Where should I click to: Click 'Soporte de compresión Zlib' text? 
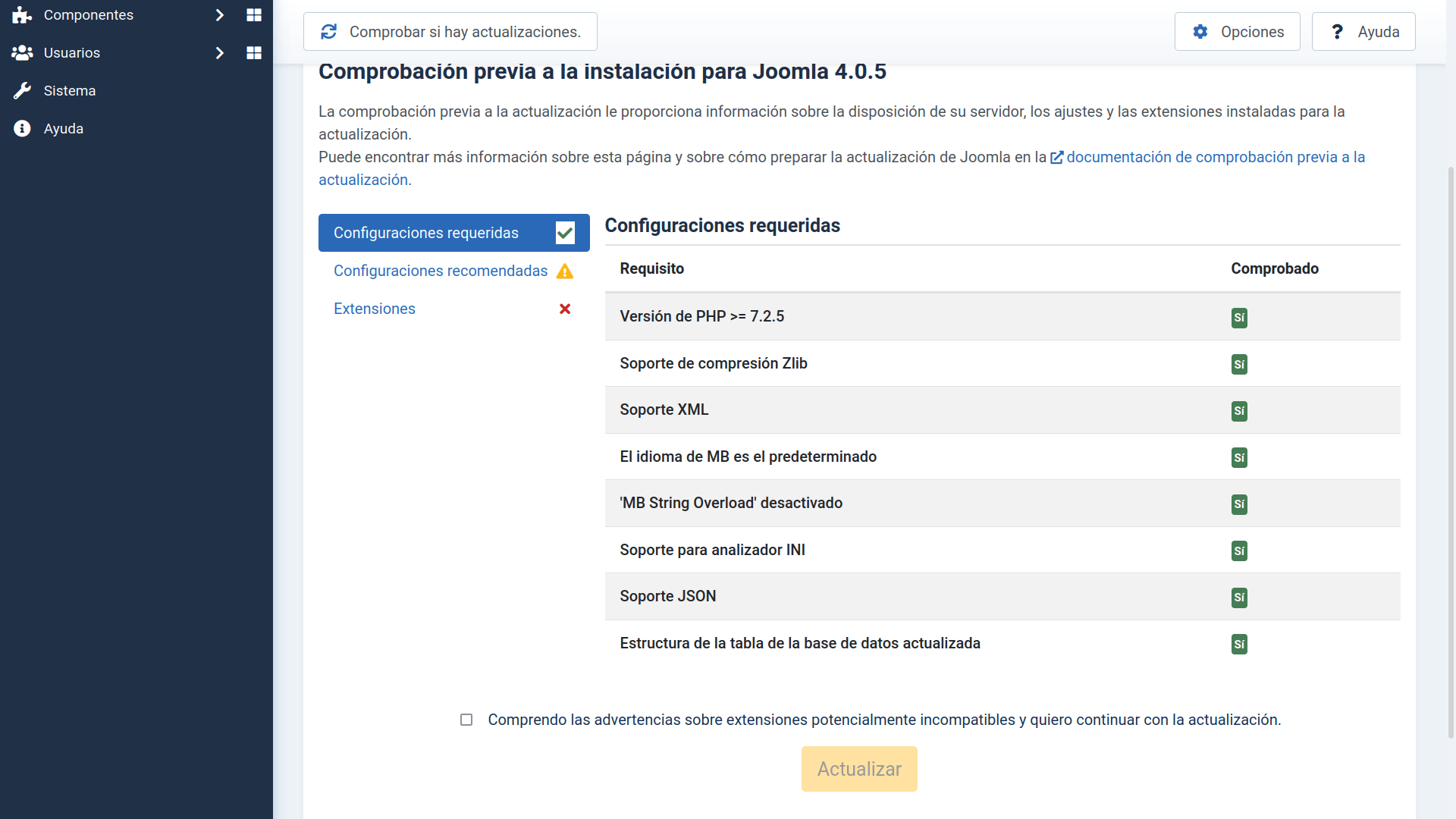pyautogui.click(x=714, y=363)
